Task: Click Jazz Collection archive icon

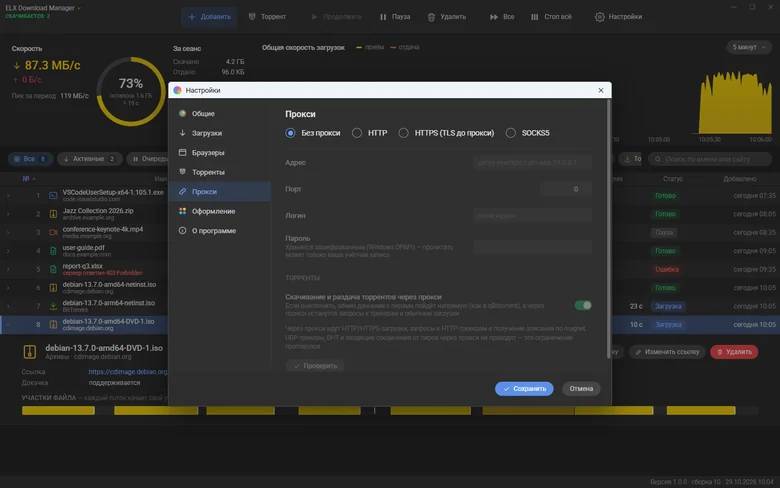Action: 53,214
